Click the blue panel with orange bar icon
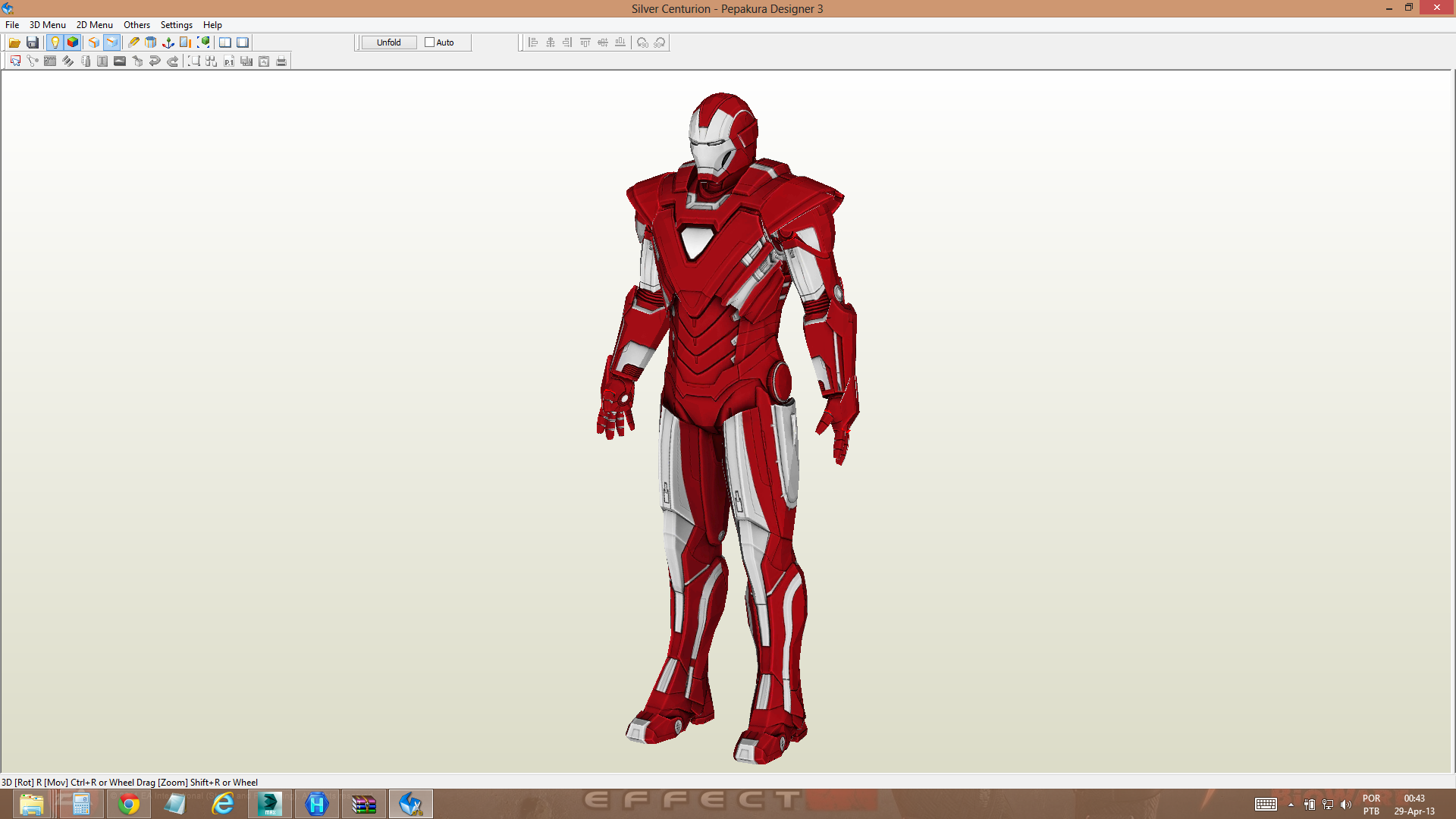Screen dimensions: 1456x819 click(186, 42)
